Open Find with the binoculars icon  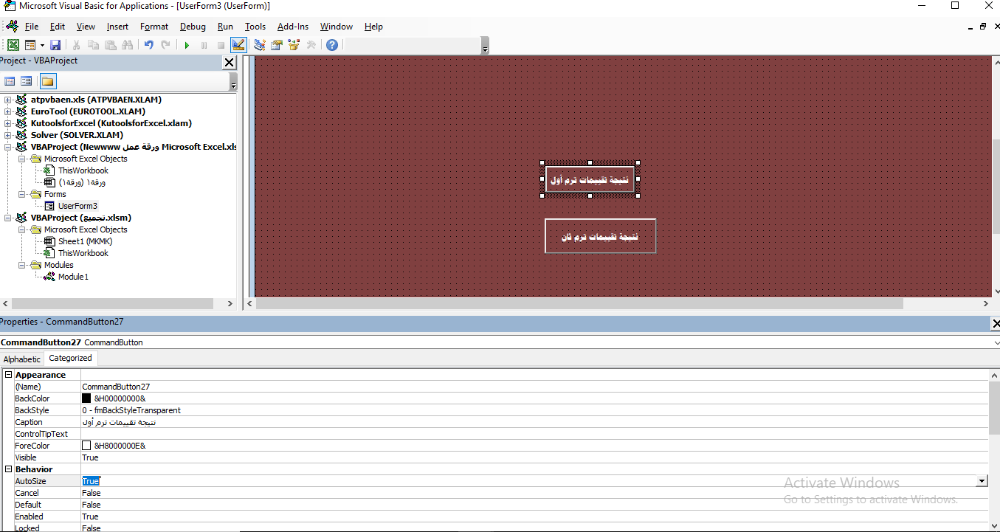coord(128,45)
